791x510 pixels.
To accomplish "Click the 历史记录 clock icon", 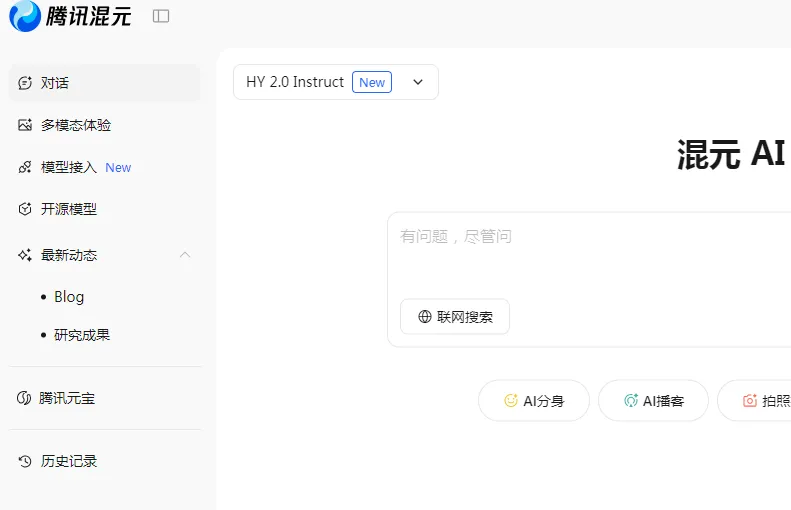I will pos(25,461).
